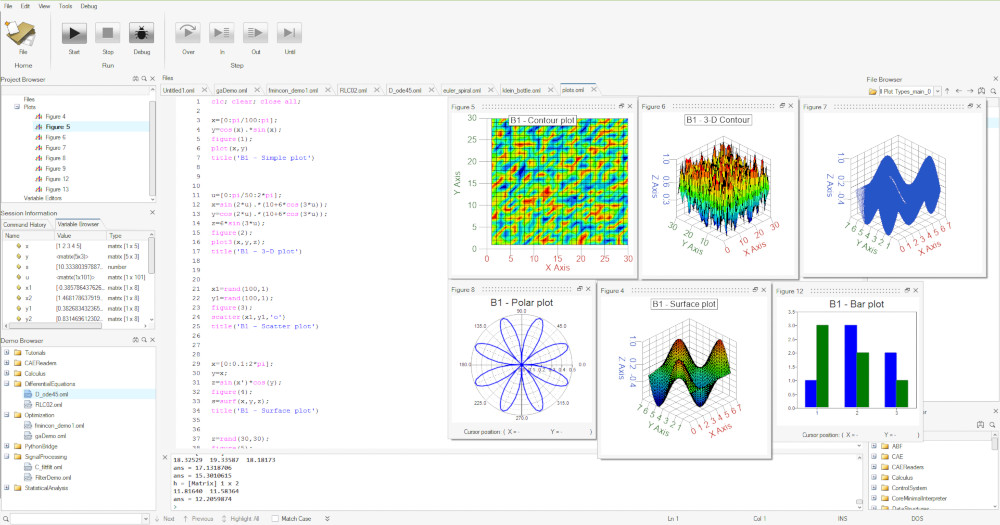Open the File icon in Home group
This screenshot has height=525, width=1000.
[23, 34]
